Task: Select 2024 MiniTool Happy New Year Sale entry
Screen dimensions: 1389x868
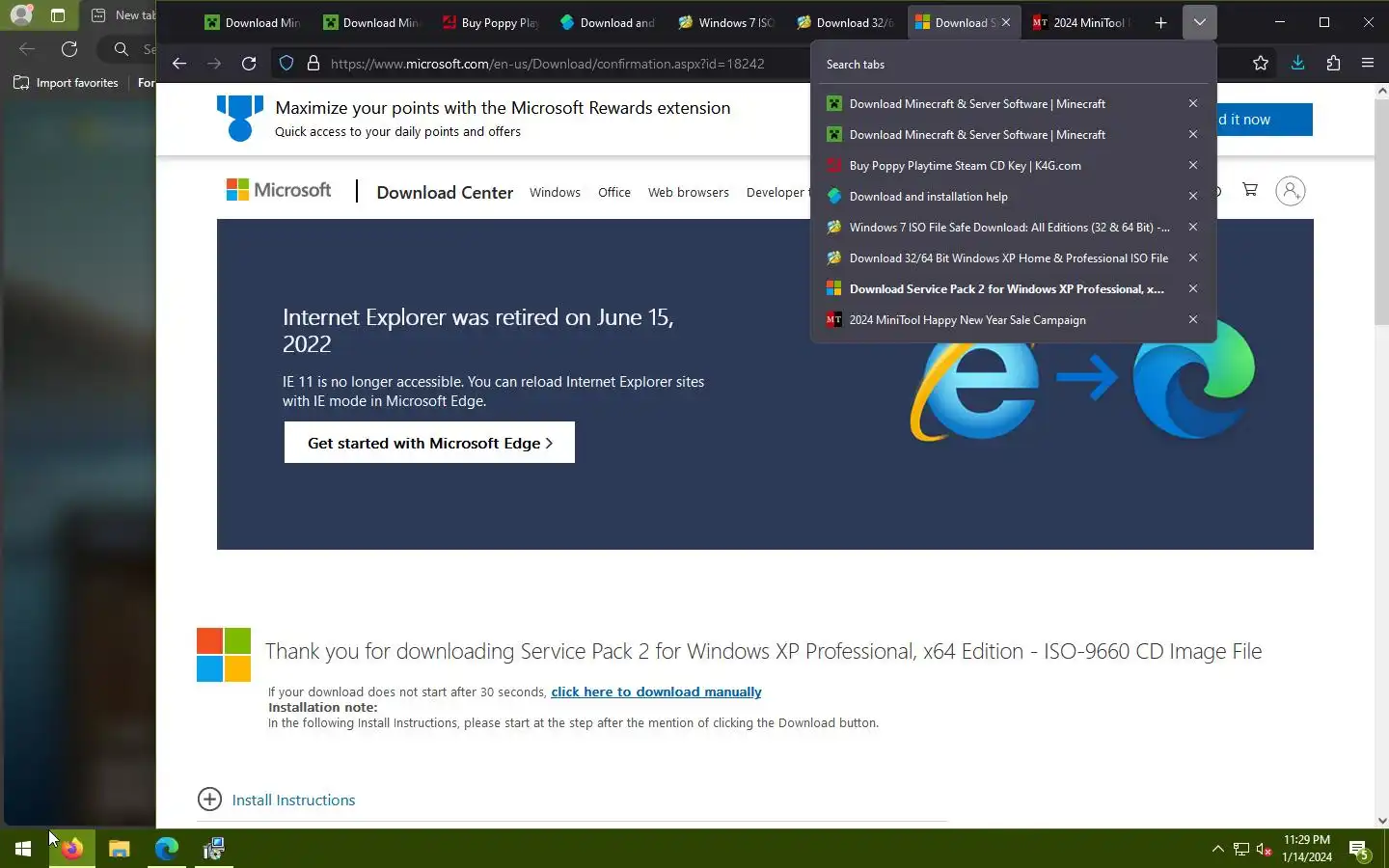Action: point(999,320)
